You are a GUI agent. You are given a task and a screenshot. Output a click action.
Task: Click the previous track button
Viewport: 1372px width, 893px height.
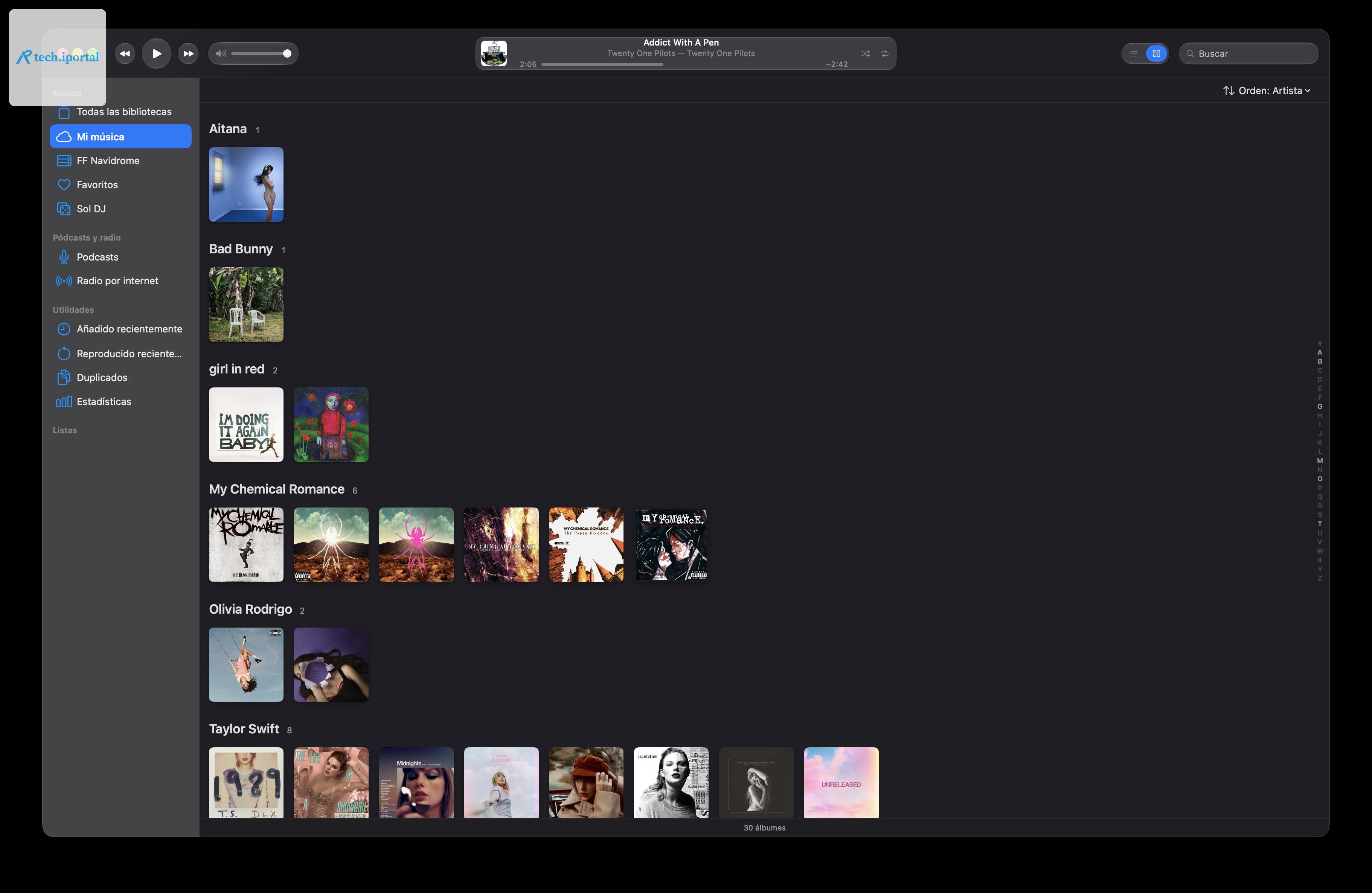[125, 53]
